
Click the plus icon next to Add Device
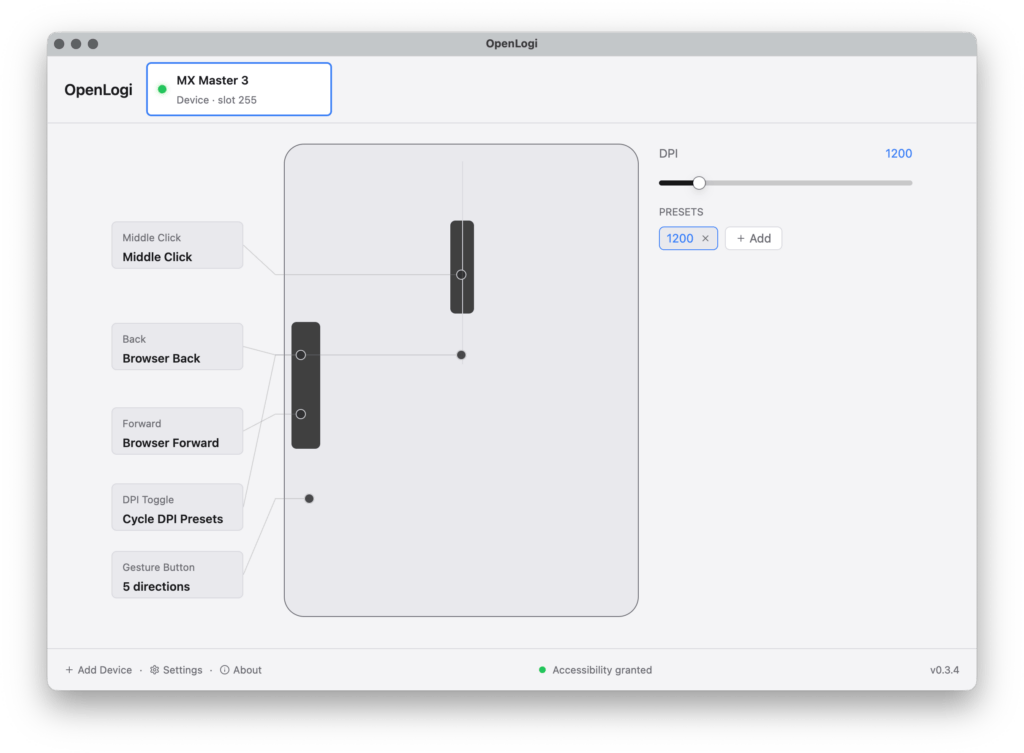click(69, 670)
